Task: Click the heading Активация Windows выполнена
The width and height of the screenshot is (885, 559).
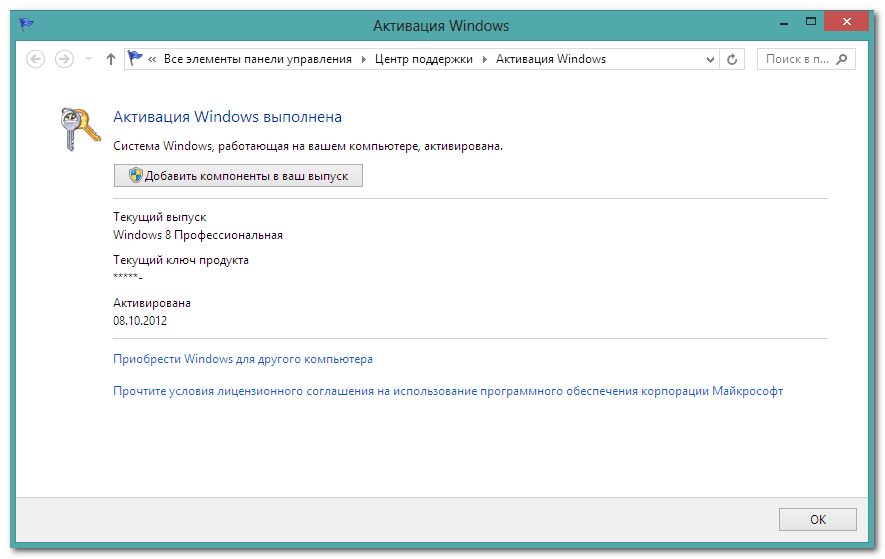Action: 227,117
